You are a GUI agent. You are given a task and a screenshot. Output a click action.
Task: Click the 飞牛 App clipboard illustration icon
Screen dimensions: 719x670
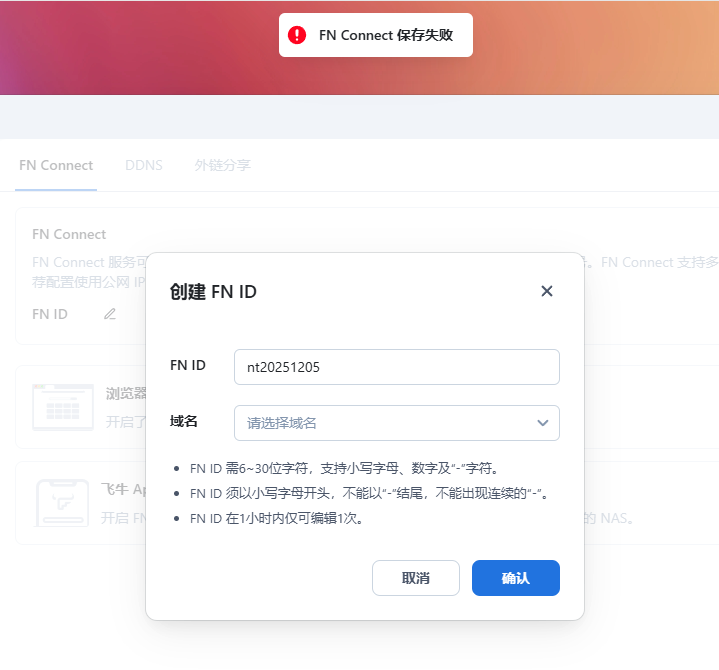tap(62, 503)
